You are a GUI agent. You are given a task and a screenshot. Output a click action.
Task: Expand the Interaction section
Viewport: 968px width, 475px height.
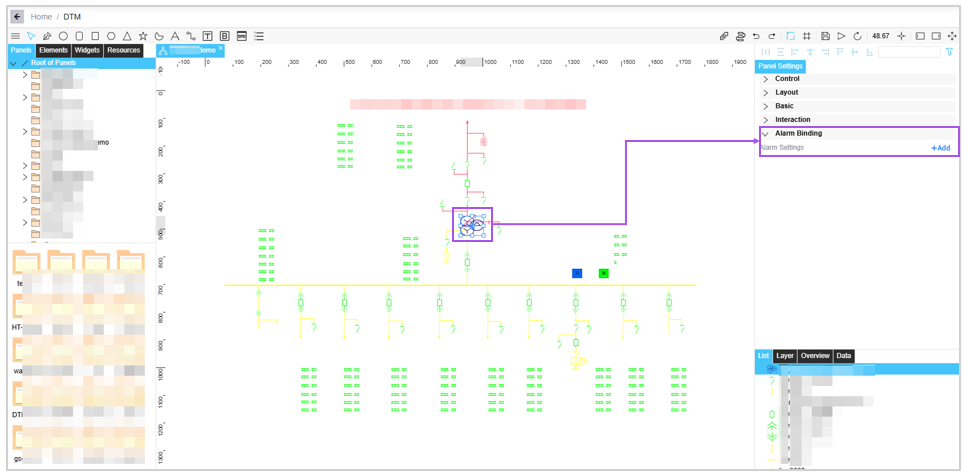(792, 120)
